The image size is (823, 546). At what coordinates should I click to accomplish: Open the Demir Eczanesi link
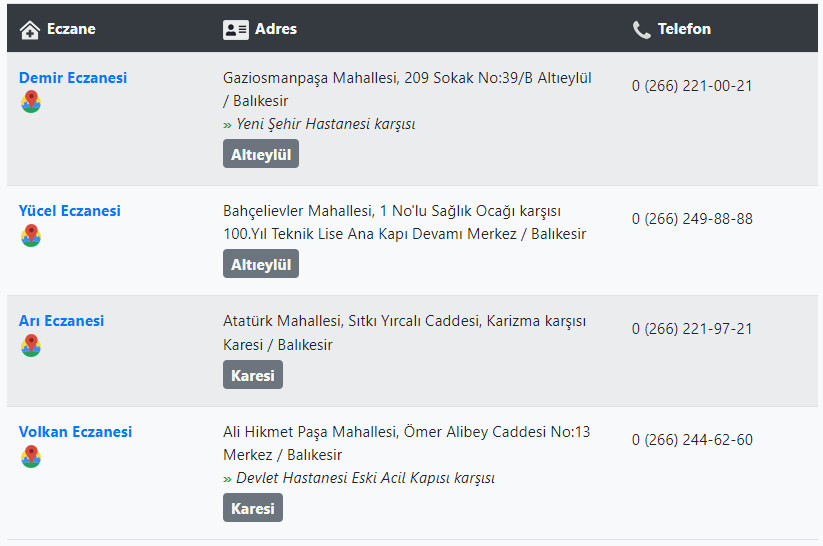73,78
